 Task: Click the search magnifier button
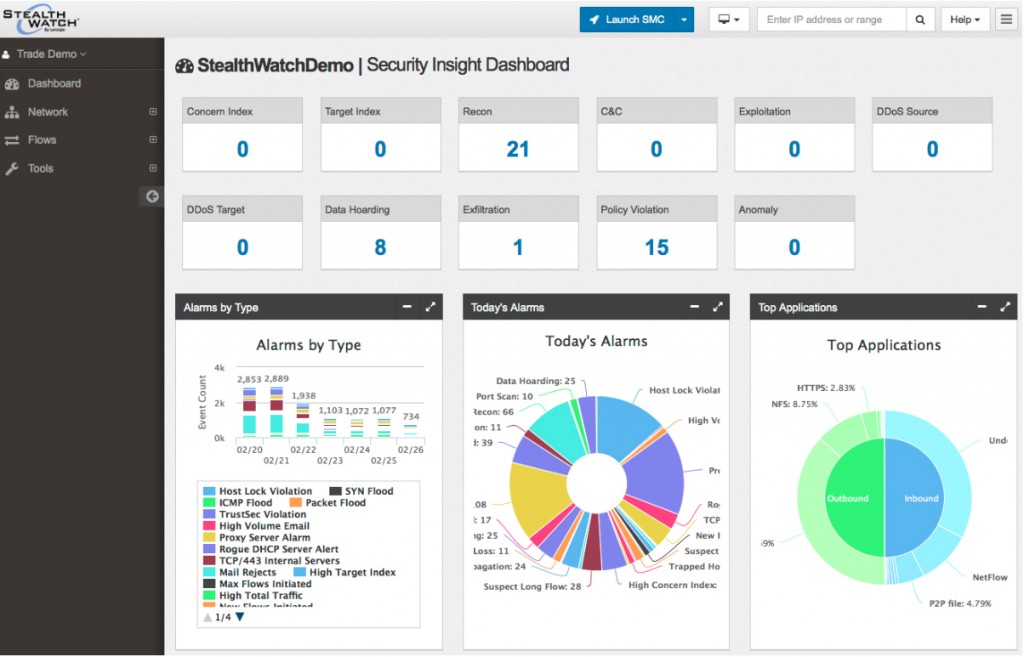920,20
